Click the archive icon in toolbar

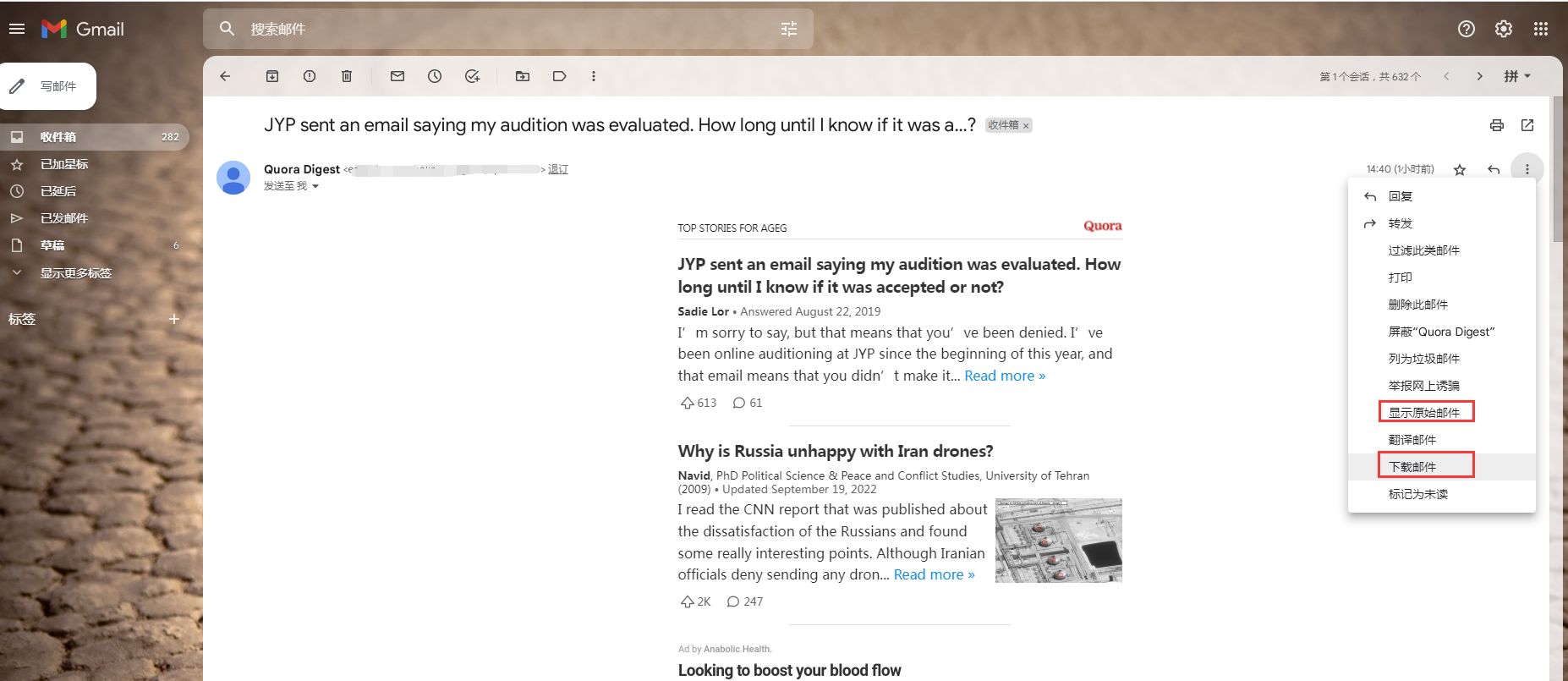(x=272, y=76)
